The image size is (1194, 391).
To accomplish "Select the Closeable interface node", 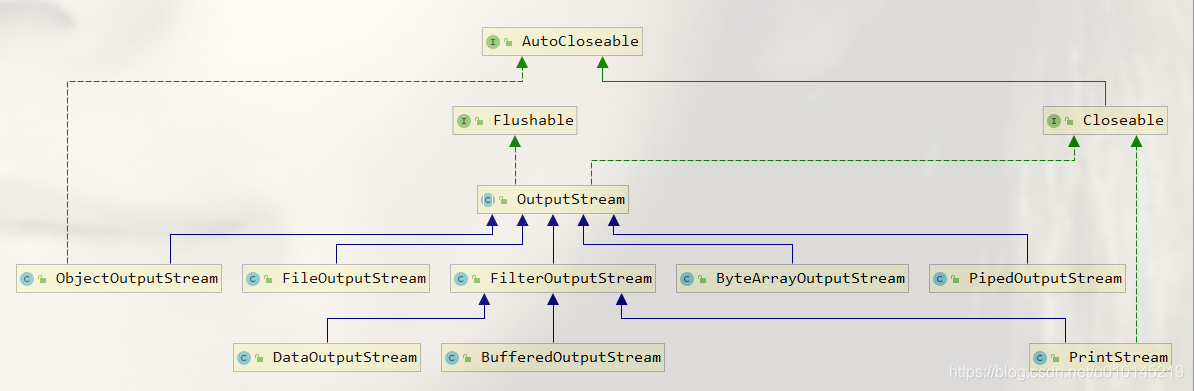I will 1105,120.
